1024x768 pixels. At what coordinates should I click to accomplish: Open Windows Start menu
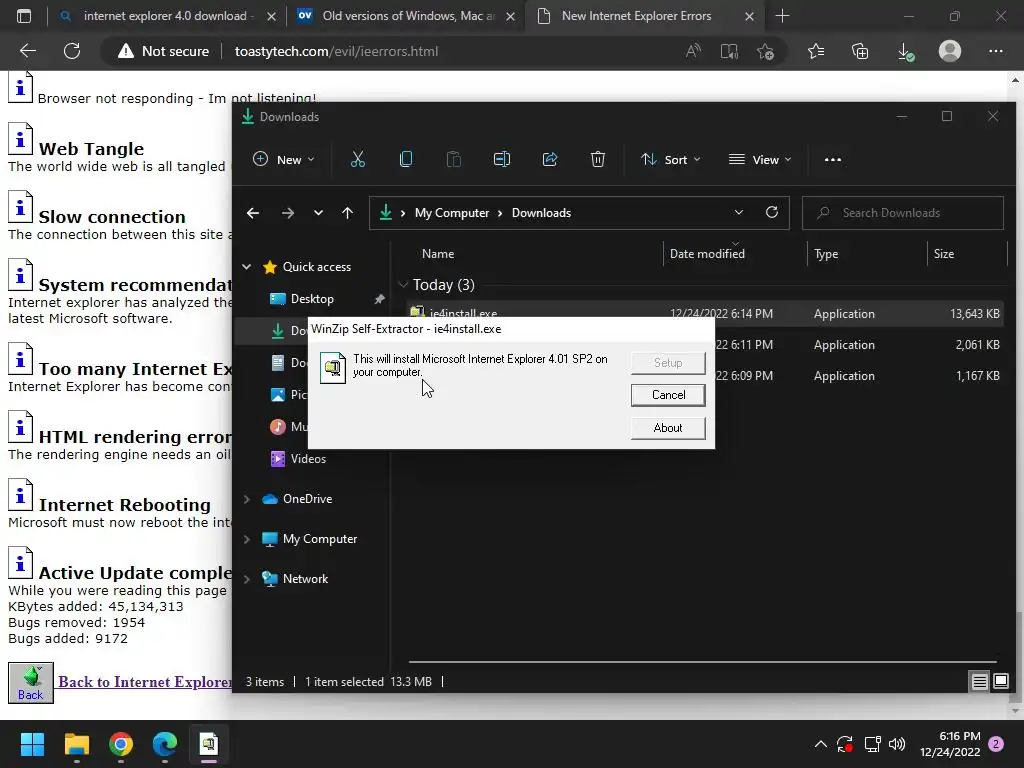coord(32,744)
